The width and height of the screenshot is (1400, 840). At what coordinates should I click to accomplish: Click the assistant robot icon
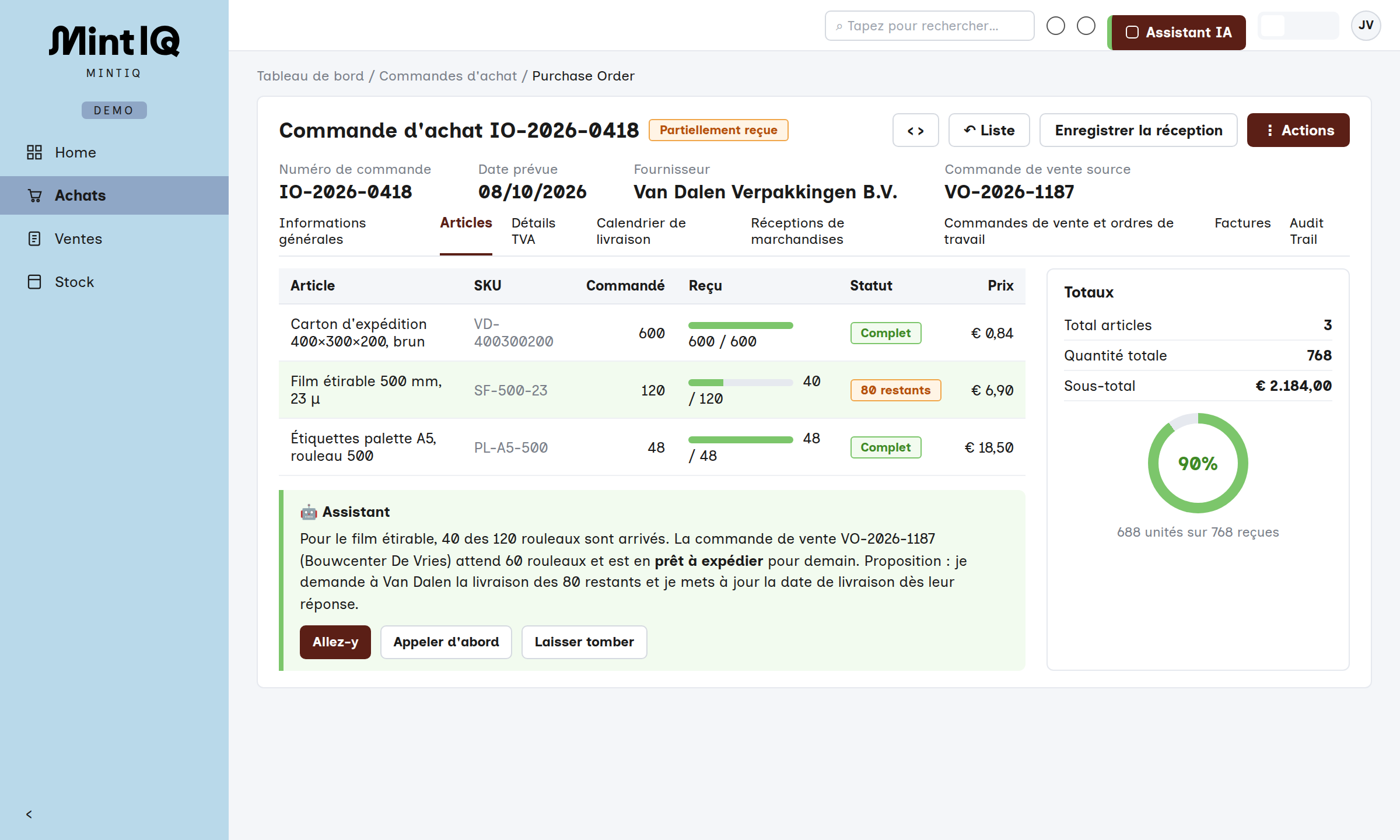pos(309,512)
